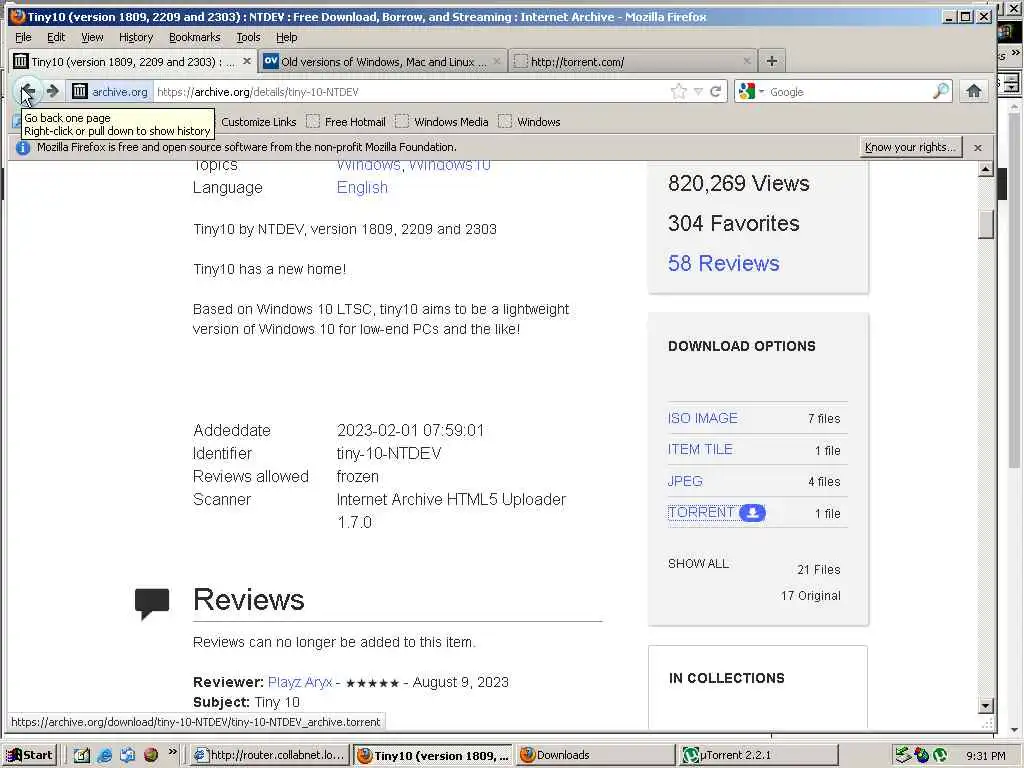
Task: Click the vertical scrollbar thumb
Action: pos(986,224)
